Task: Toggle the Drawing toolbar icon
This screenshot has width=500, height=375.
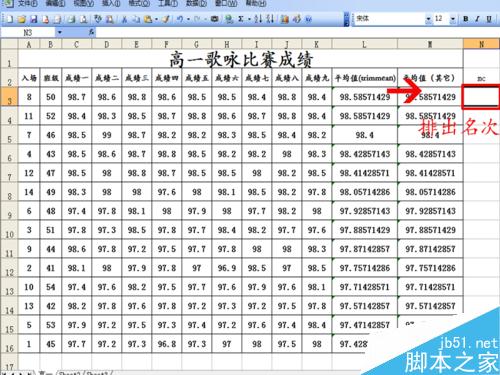Action: click(x=296, y=19)
